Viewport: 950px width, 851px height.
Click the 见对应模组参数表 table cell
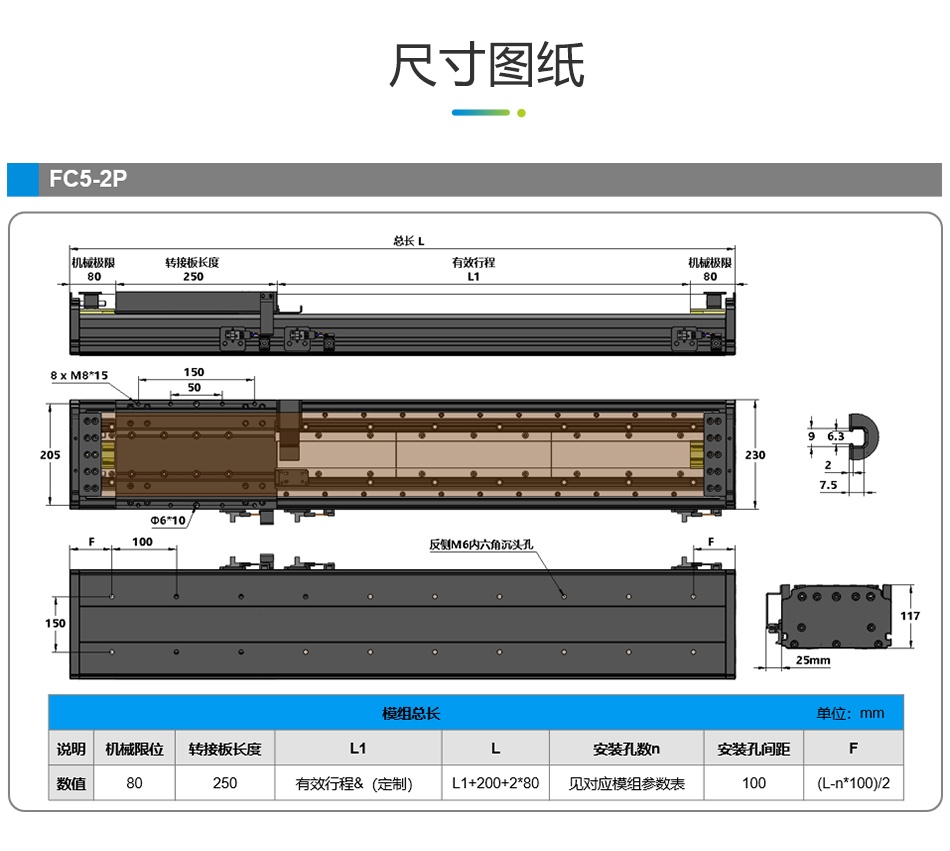[x=626, y=783]
